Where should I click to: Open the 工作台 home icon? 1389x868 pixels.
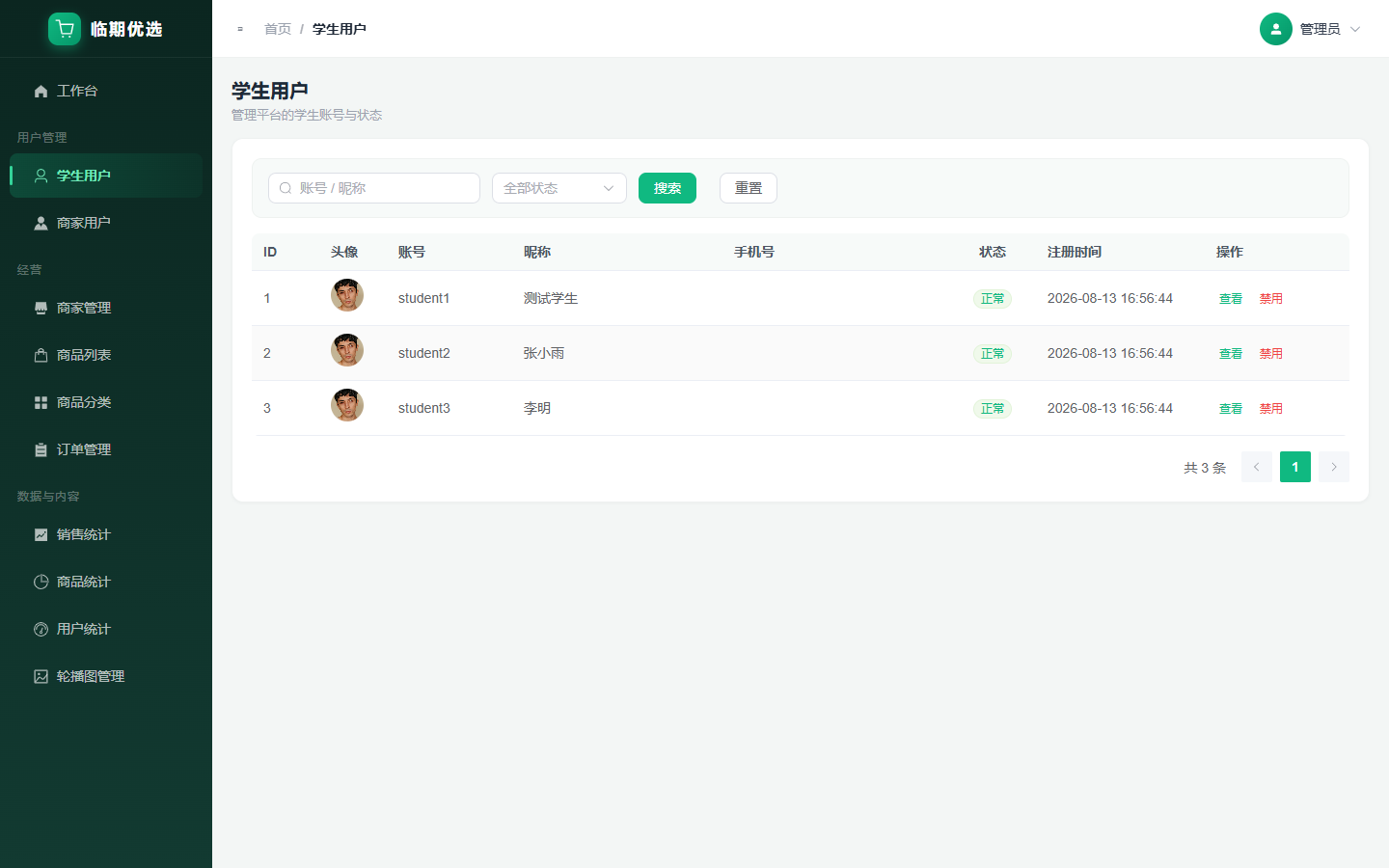41,91
